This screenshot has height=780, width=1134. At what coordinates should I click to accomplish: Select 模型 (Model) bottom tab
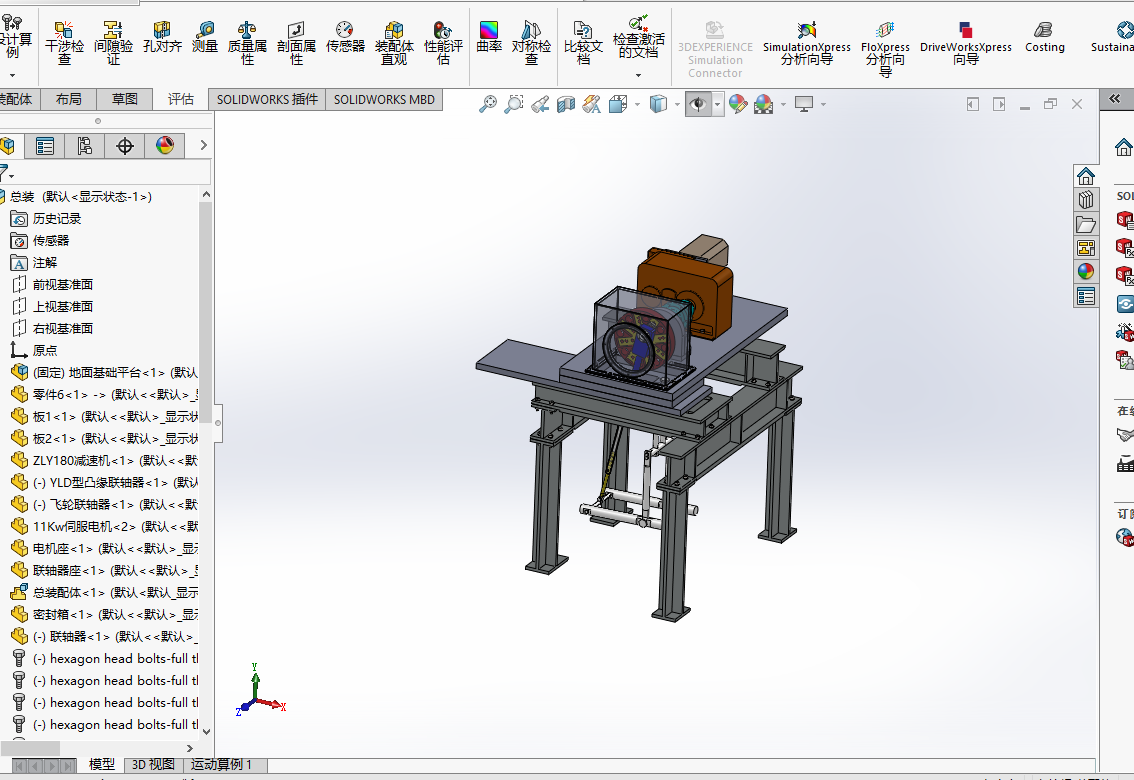point(101,765)
